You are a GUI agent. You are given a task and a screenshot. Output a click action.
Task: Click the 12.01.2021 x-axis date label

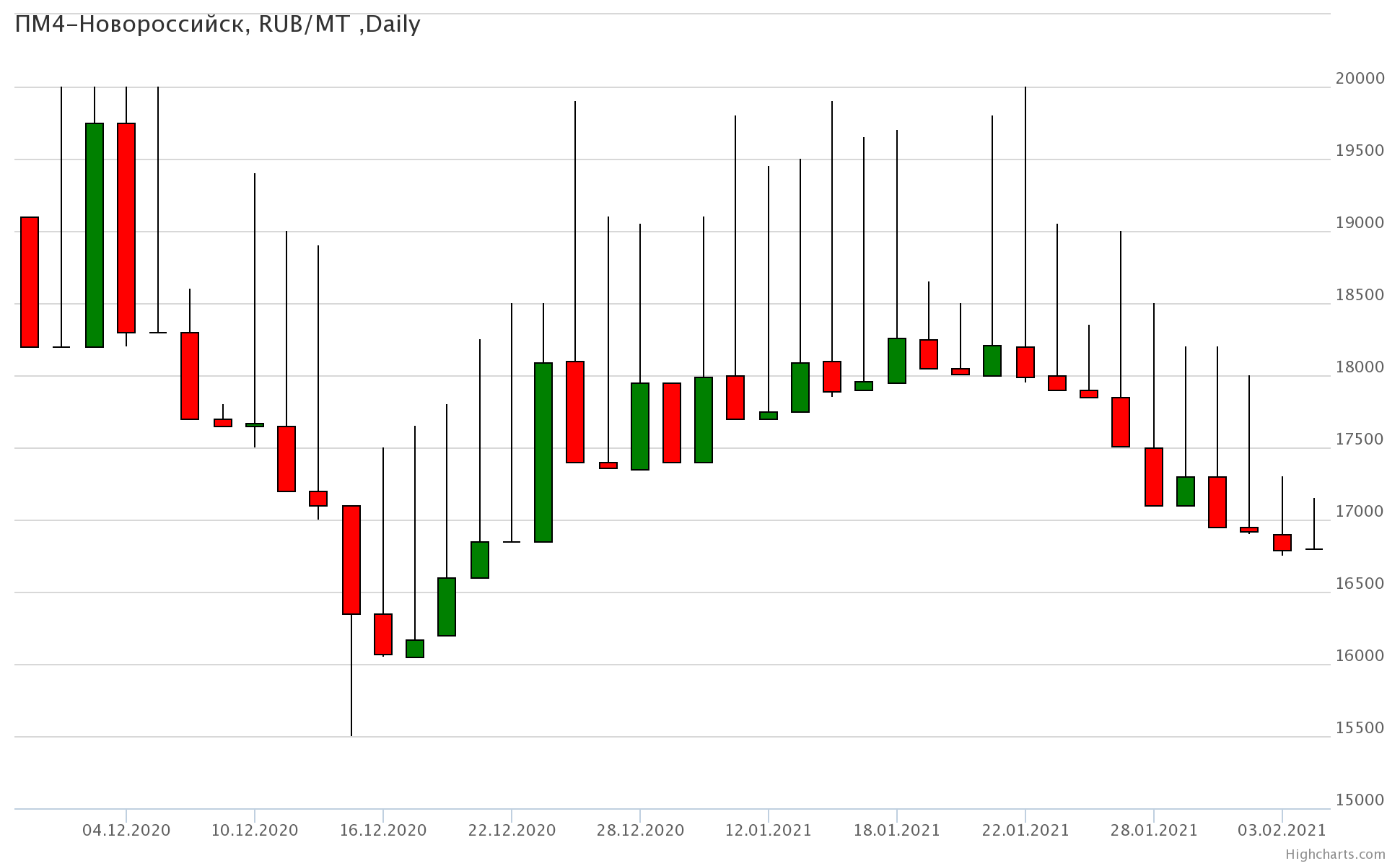pyautogui.click(x=768, y=831)
